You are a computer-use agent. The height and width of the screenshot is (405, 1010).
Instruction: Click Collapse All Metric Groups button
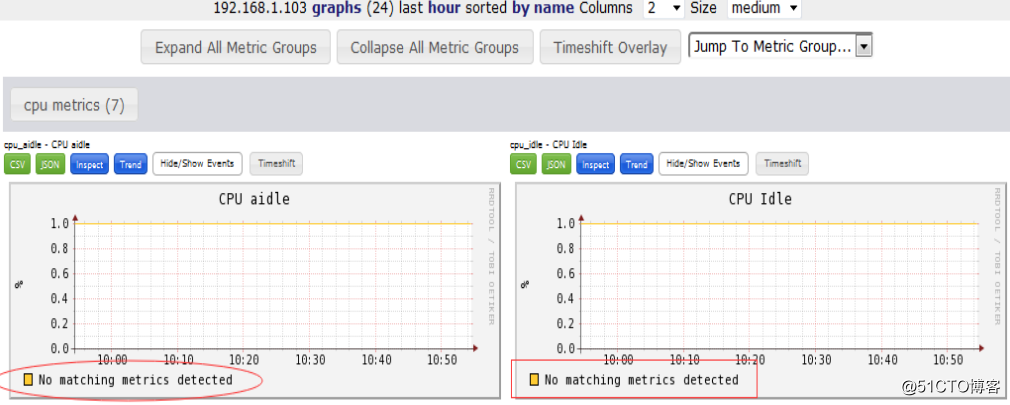(435, 47)
